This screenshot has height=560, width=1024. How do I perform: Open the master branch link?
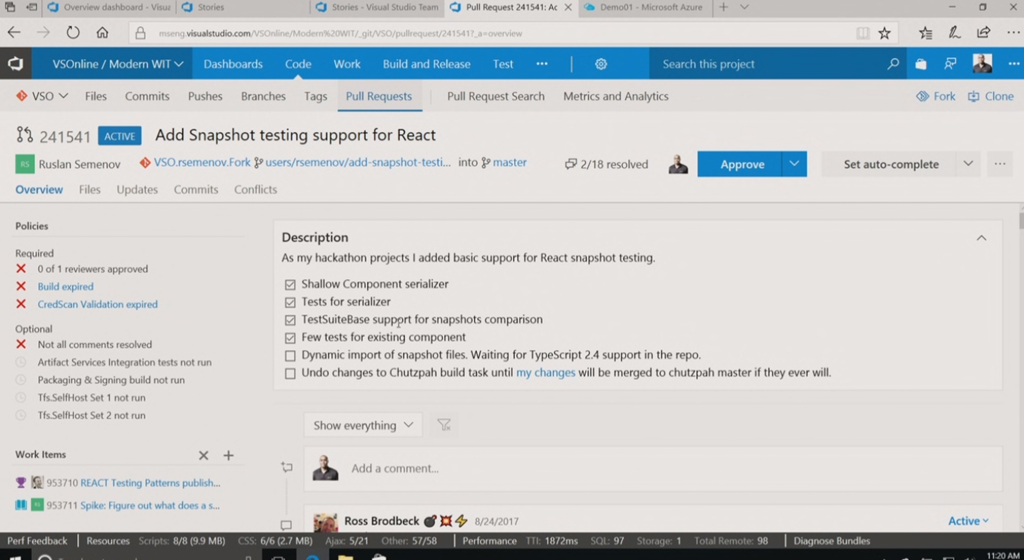[x=509, y=163]
